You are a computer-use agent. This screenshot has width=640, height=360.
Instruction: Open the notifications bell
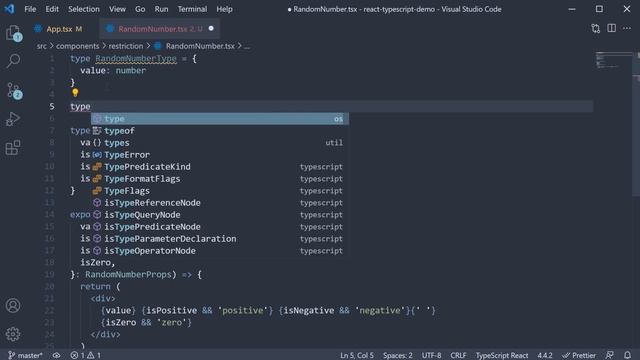coord(627,355)
